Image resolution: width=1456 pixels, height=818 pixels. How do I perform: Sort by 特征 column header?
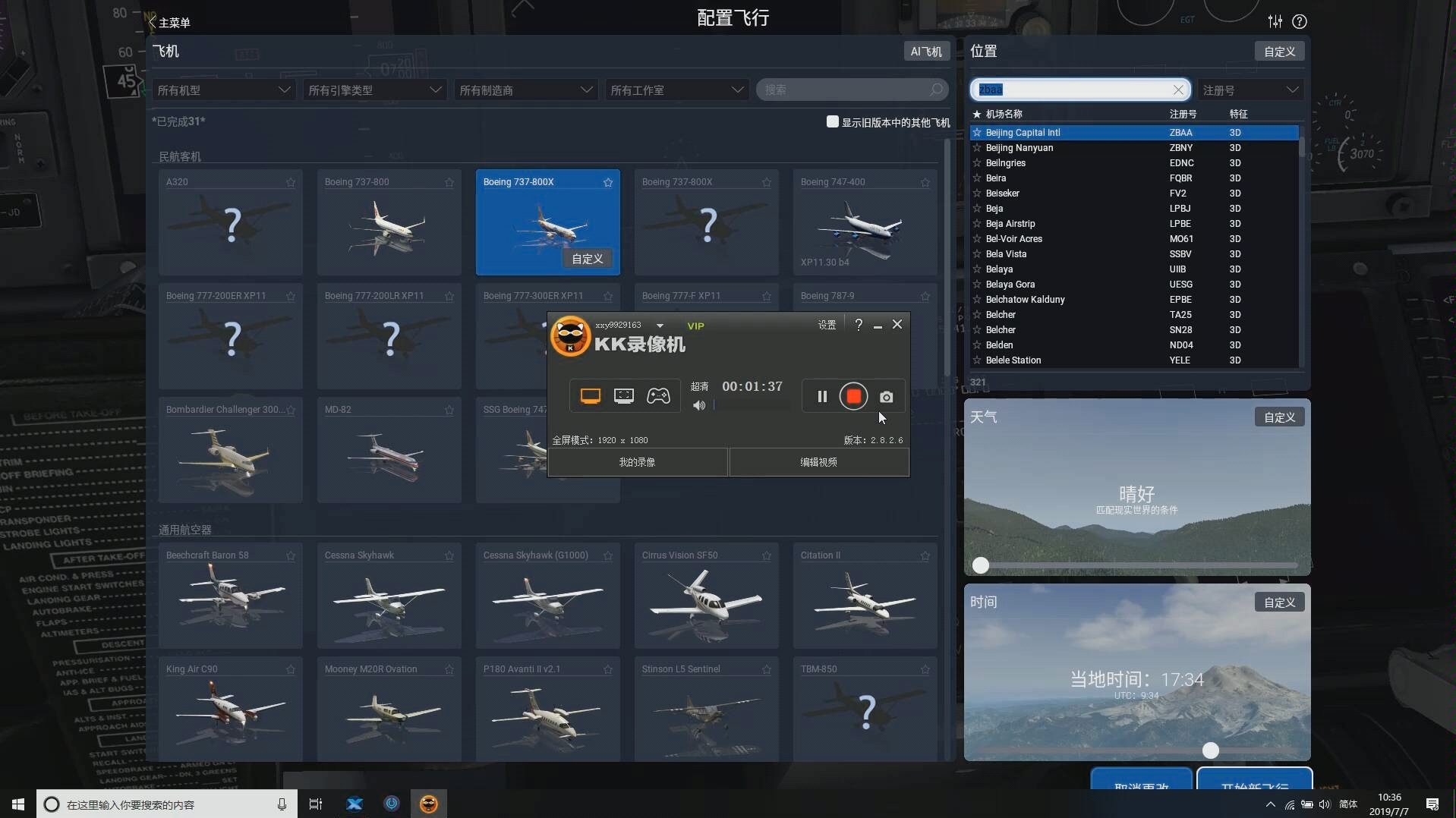tap(1238, 114)
